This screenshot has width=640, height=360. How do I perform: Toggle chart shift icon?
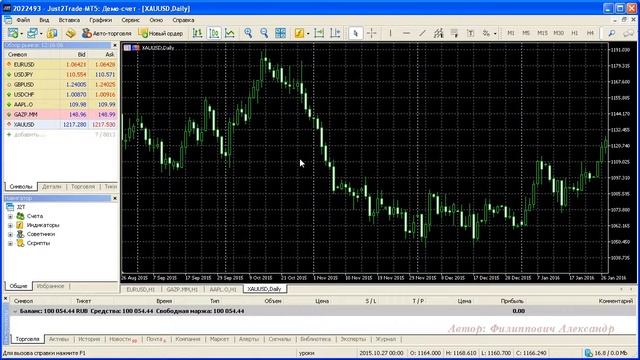[335, 33]
